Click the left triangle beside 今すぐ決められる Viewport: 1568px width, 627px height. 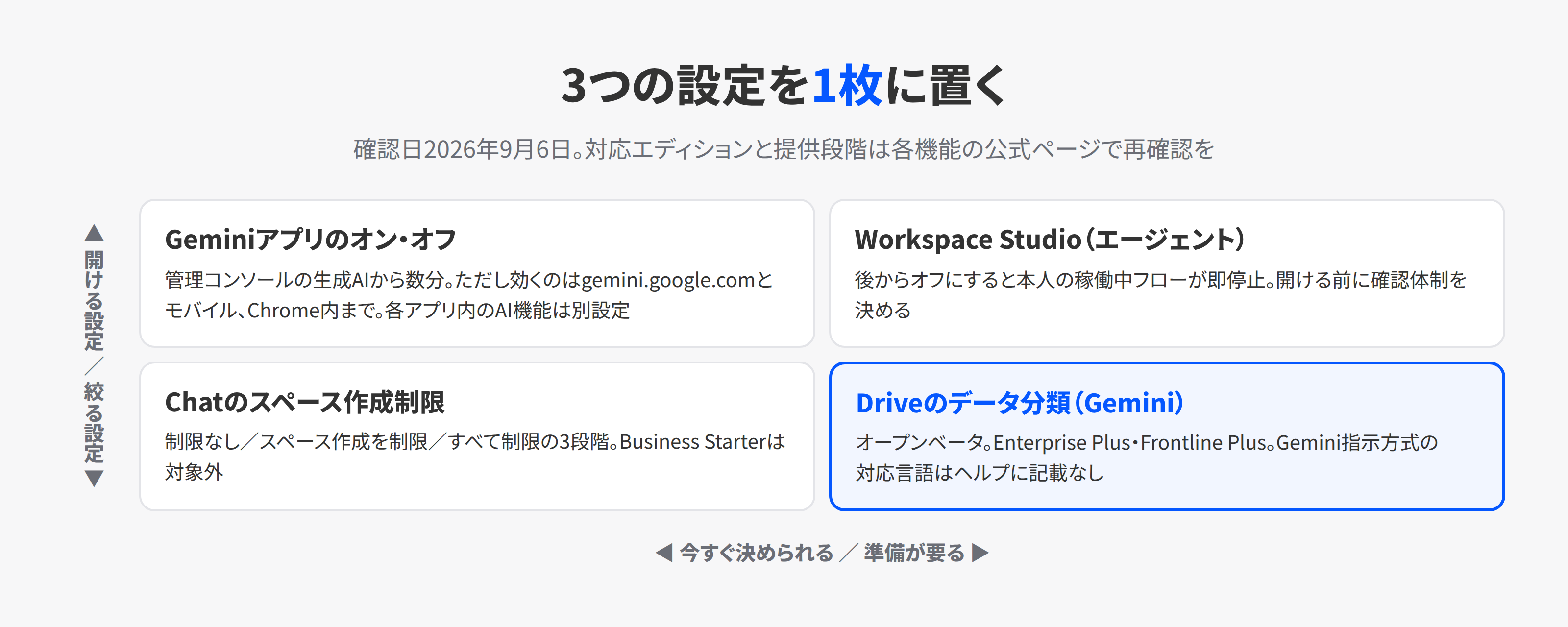[x=664, y=553]
